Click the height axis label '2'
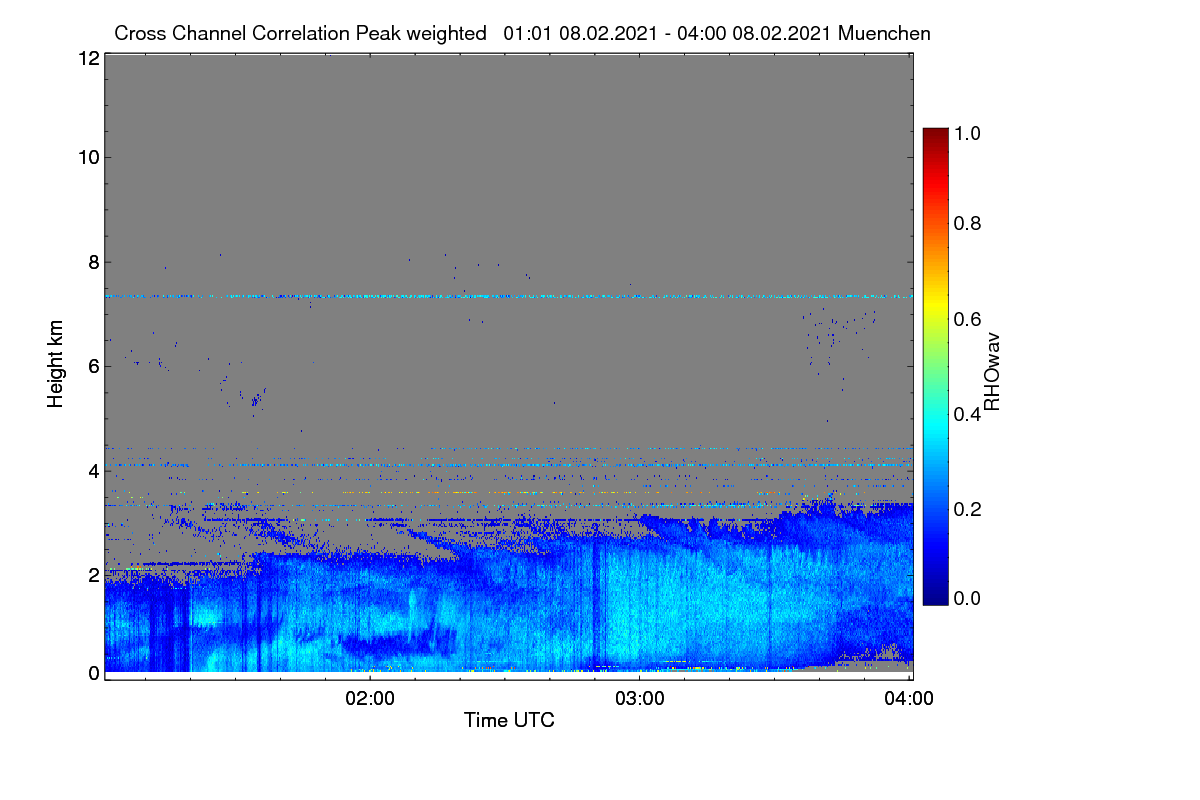1200x800 pixels. coord(93,574)
